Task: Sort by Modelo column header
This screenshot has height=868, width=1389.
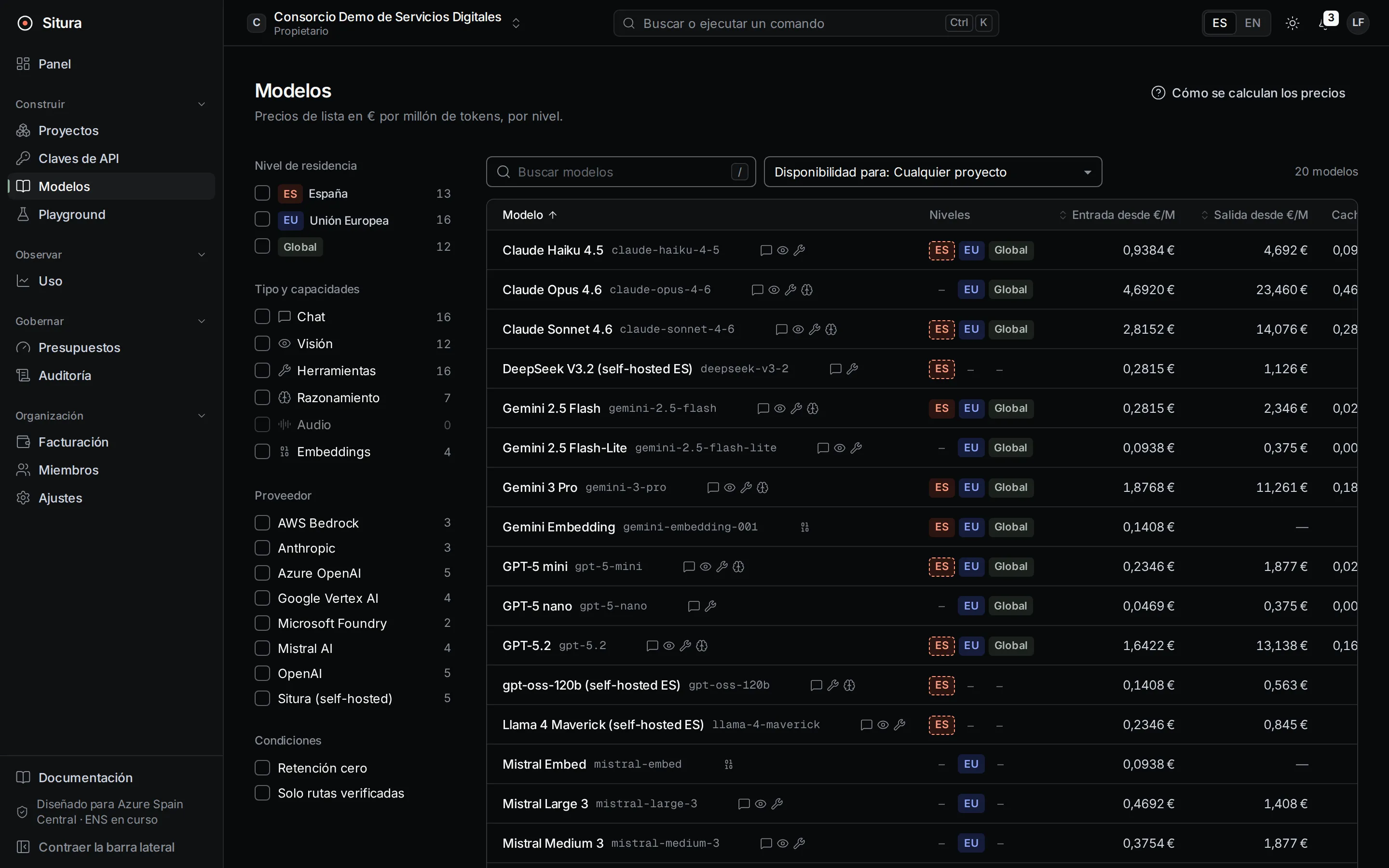Action: tap(529, 215)
